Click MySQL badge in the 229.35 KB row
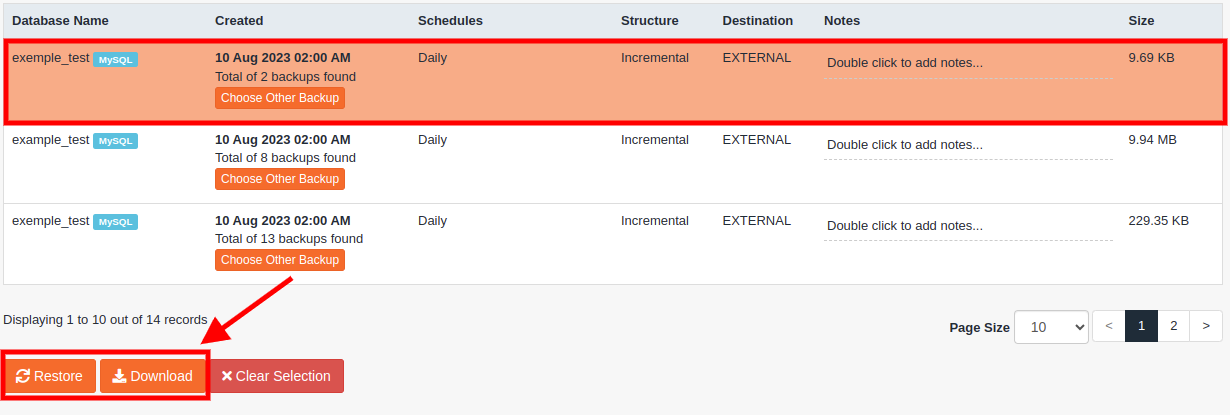The image size is (1230, 415). tap(115, 222)
